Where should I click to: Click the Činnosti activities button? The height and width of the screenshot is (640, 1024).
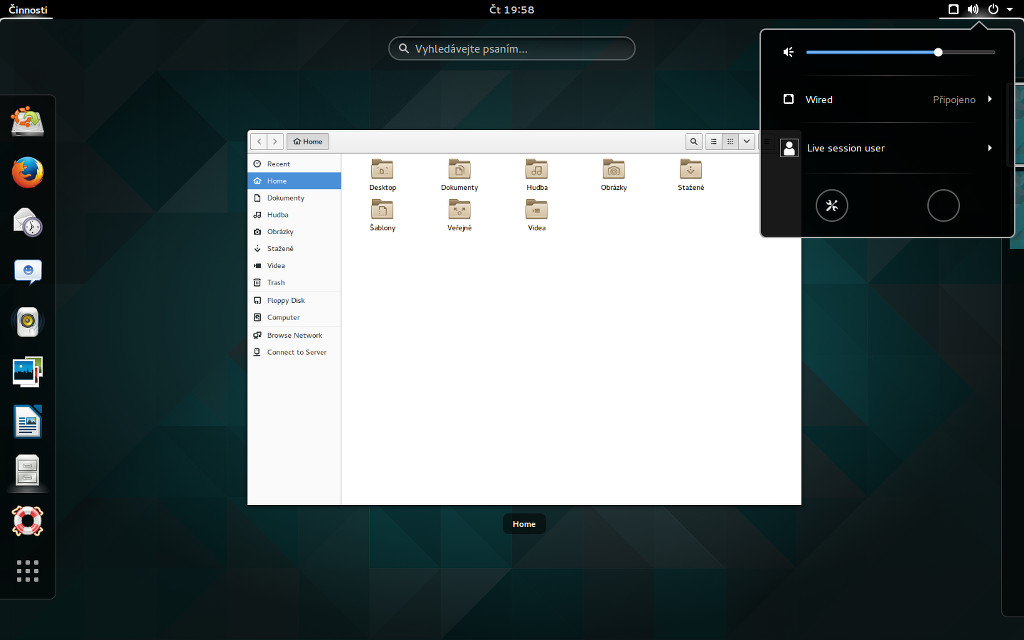pos(27,9)
